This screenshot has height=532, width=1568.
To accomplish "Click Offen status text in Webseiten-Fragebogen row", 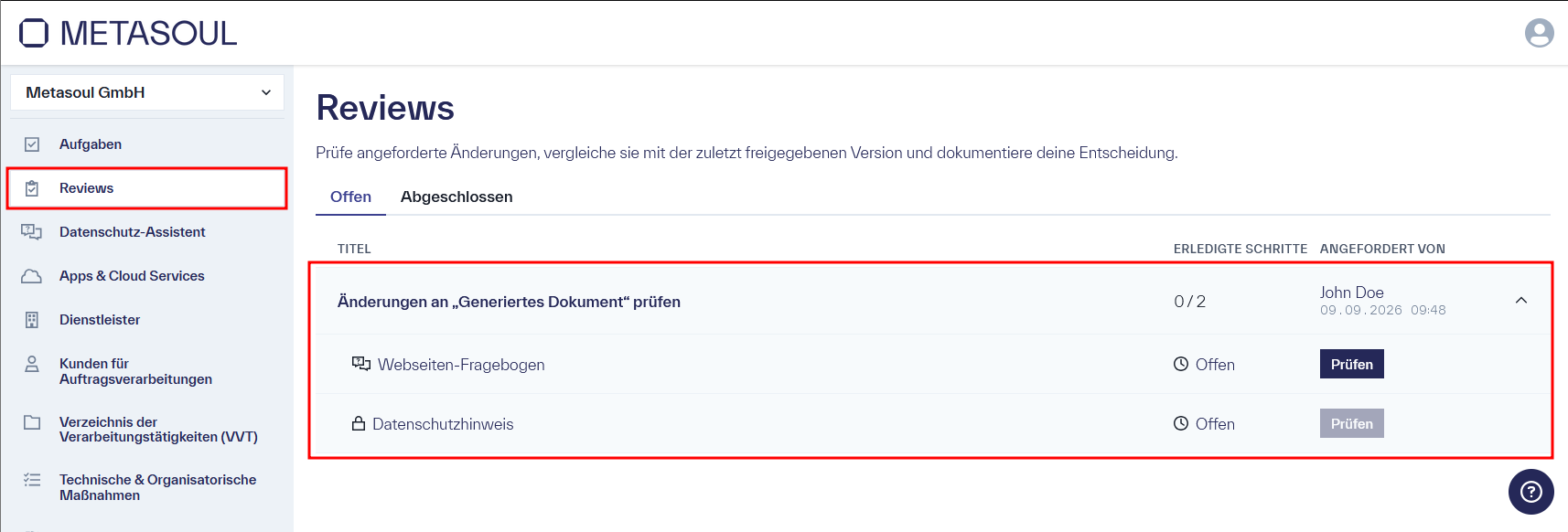I will [x=1215, y=365].
